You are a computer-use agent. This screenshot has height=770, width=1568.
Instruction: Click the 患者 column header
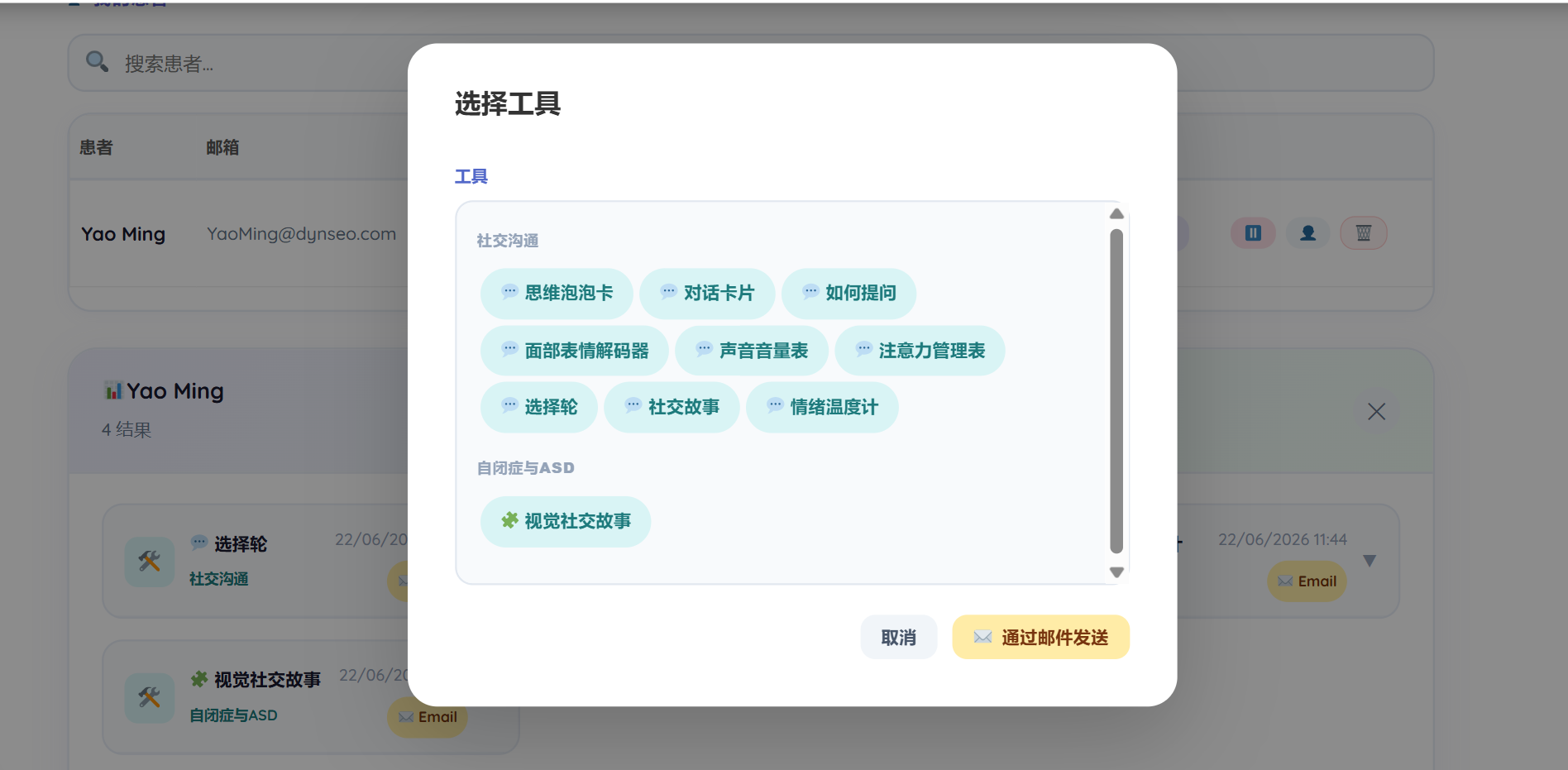pyautogui.click(x=96, y=147)
